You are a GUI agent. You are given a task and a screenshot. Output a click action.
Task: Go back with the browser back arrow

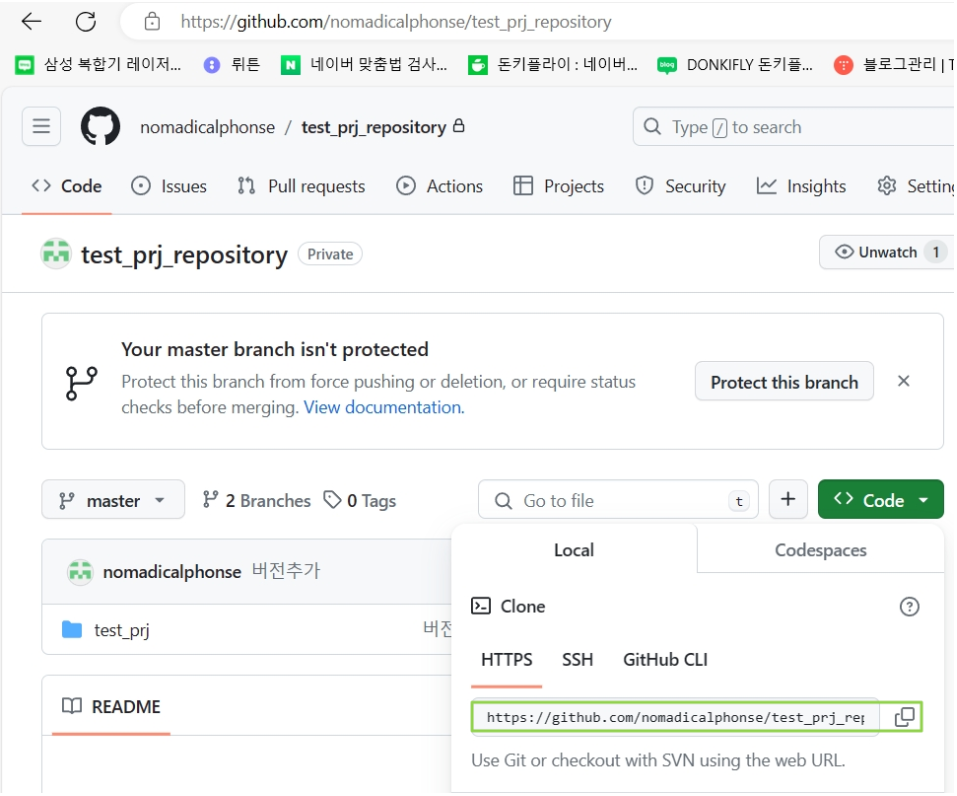[31, 22]
